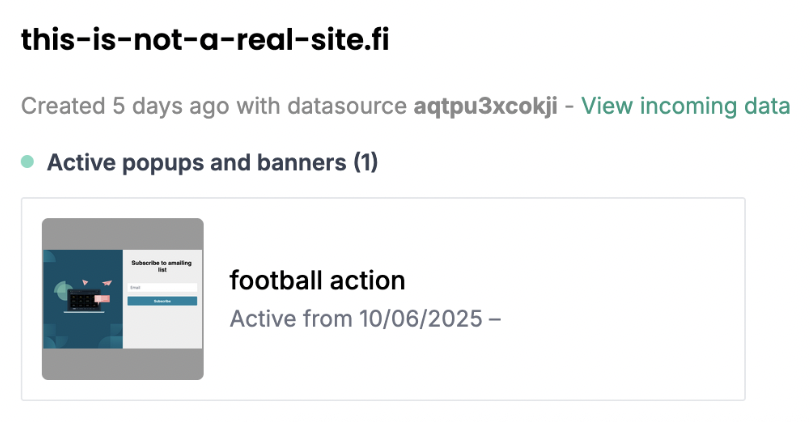Open the View incoming data link
This screenshot has width=810, height=422.
[x=686, y=105]
